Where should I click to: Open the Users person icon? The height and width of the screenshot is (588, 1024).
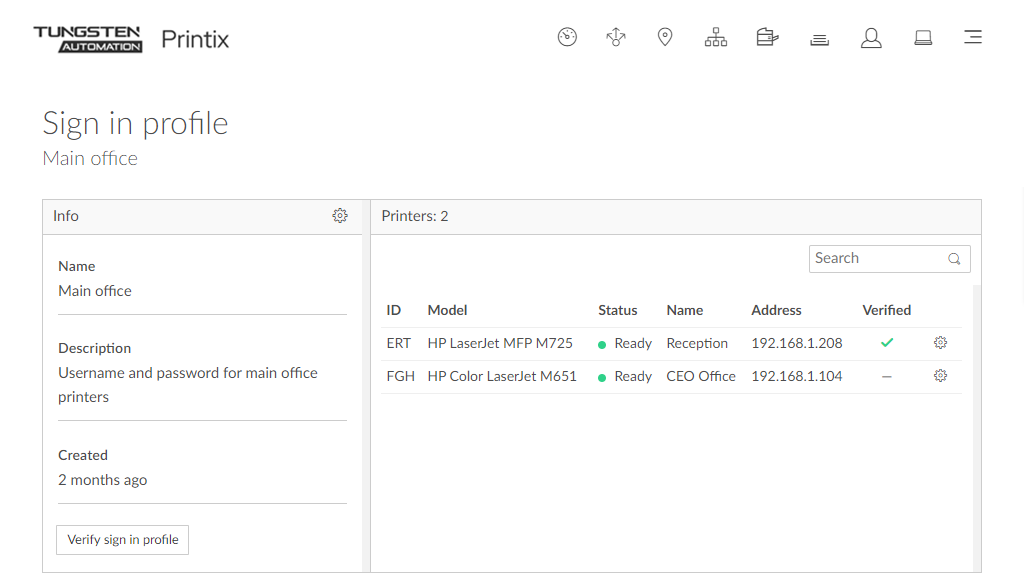coord(871,38)
